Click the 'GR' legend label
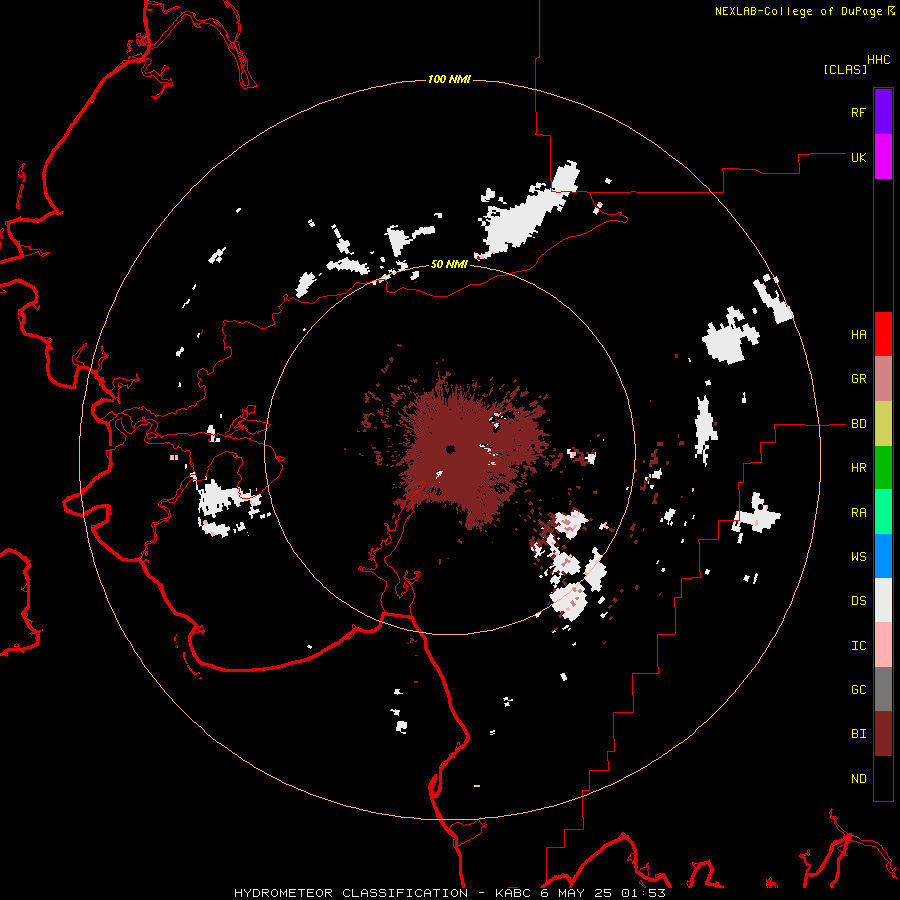The image size is (900, 900). click(858, 379)
